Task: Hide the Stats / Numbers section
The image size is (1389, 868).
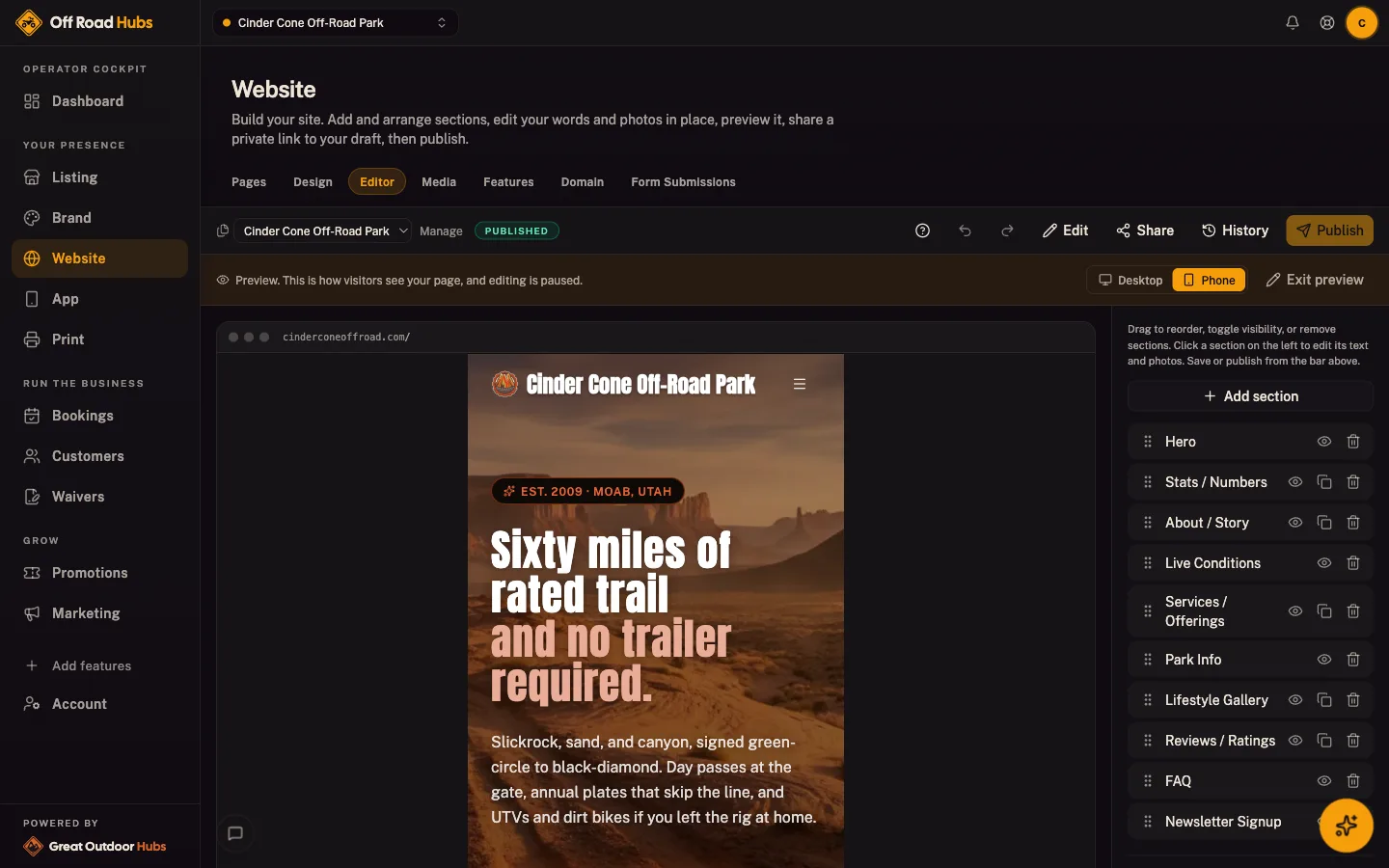Action: coord(1295,482)
